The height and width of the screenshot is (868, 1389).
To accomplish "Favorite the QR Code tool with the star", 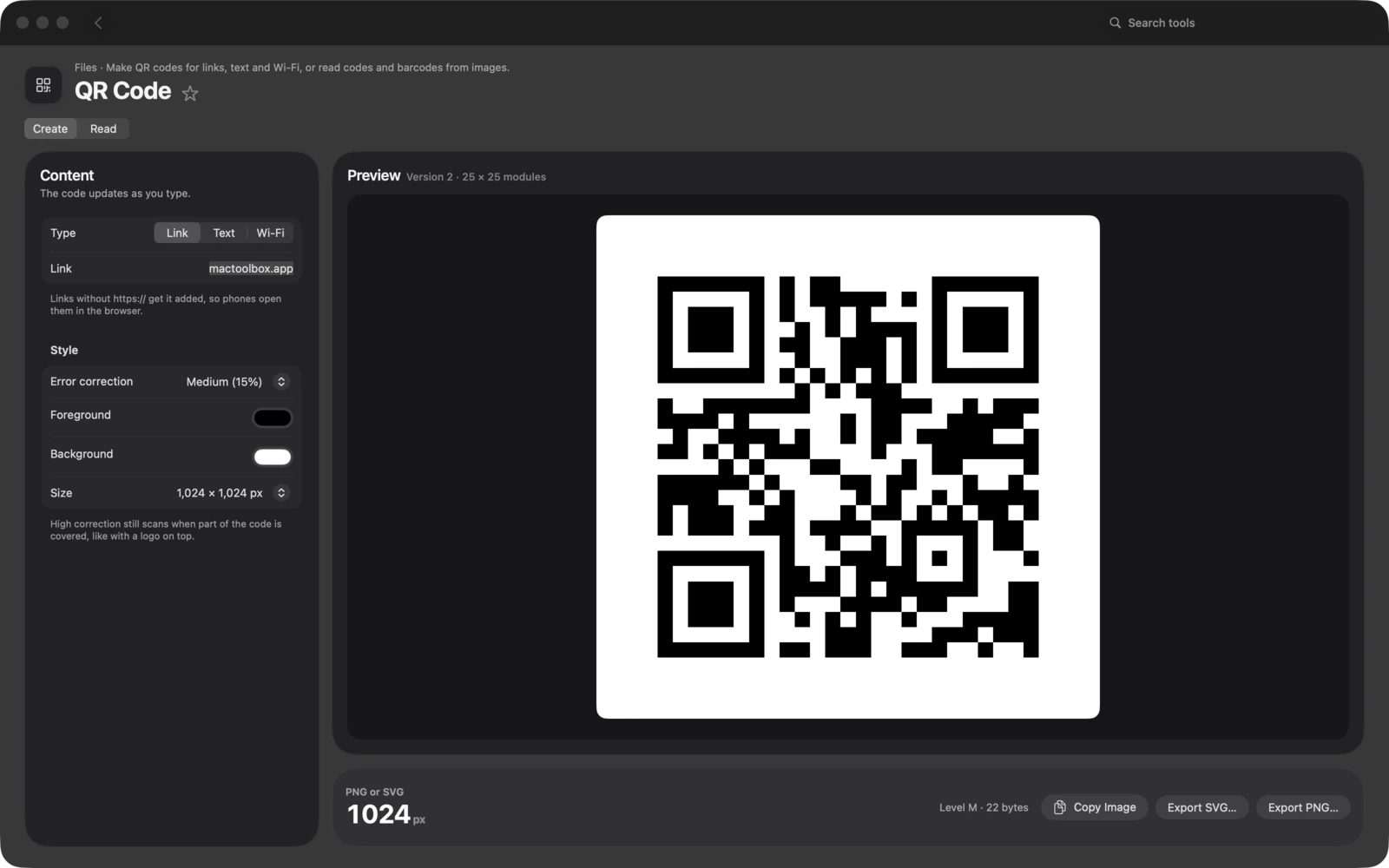I will point(190,93).
